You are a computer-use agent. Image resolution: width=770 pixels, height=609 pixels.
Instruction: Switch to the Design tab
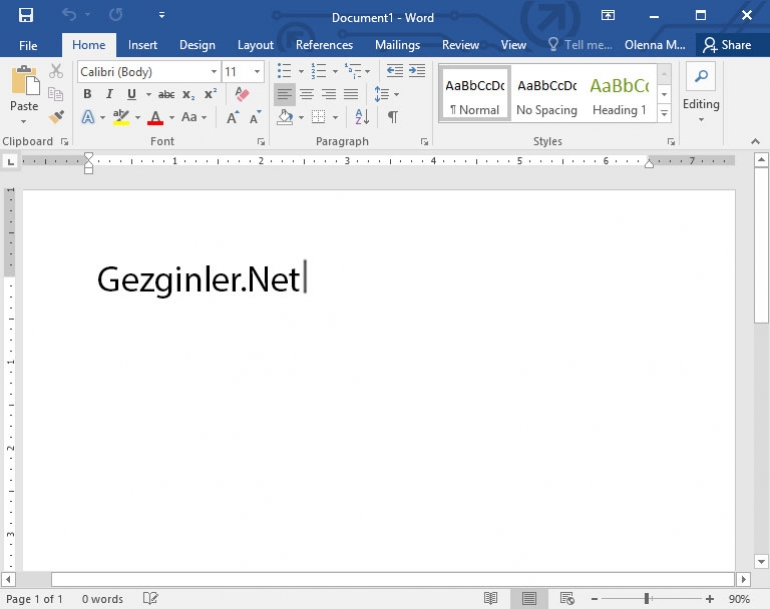point(197,45)
